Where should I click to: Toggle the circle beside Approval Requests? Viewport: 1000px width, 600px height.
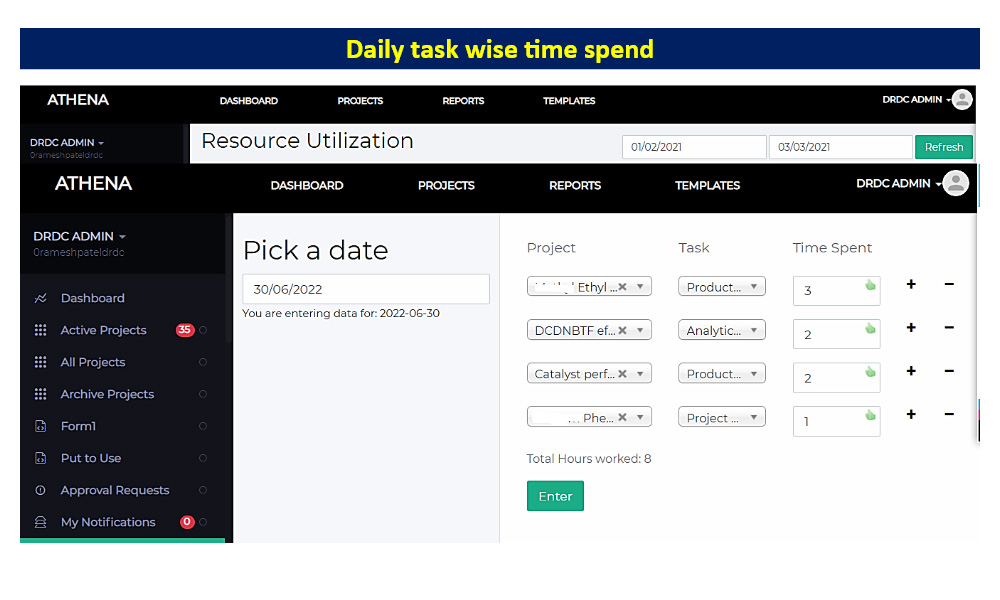coord(203,490)
